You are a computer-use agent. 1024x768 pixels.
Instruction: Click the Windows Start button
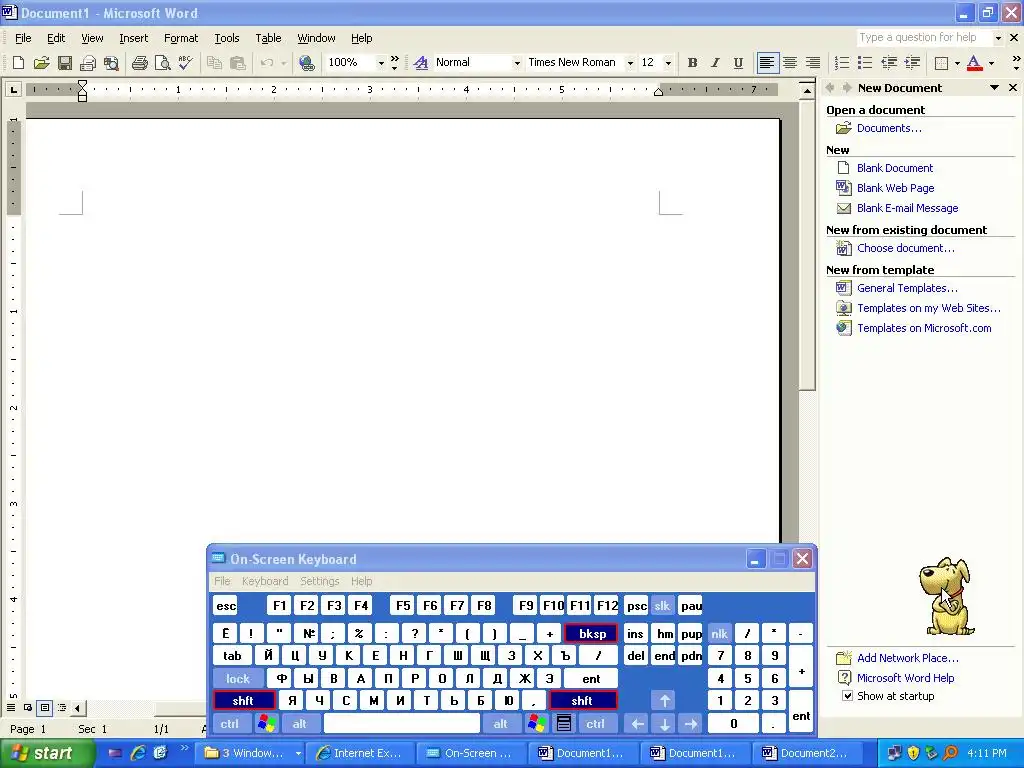(46, 753)
